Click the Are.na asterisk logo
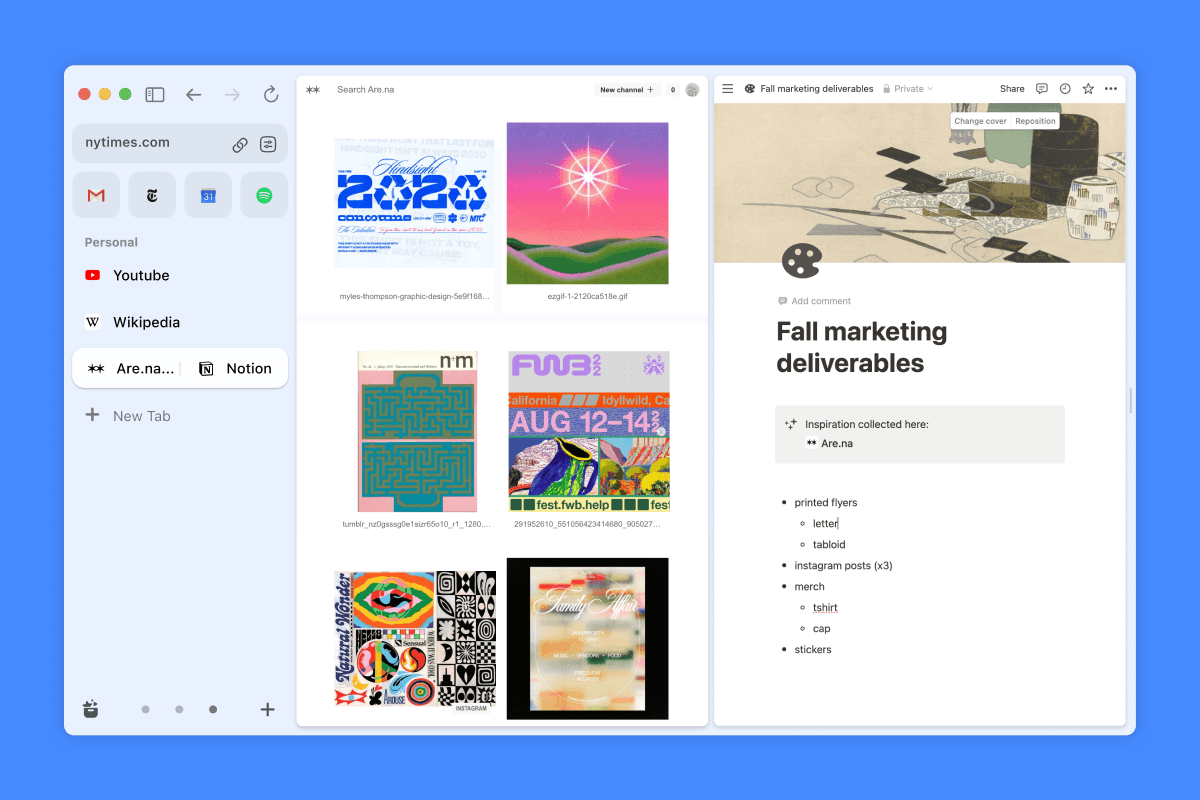Image resolution: width=1200 pixels, height=800 pixels. (313, 89)
